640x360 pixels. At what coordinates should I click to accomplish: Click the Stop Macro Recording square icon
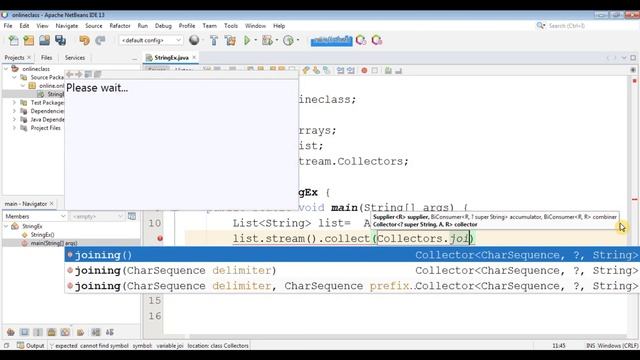375,71
